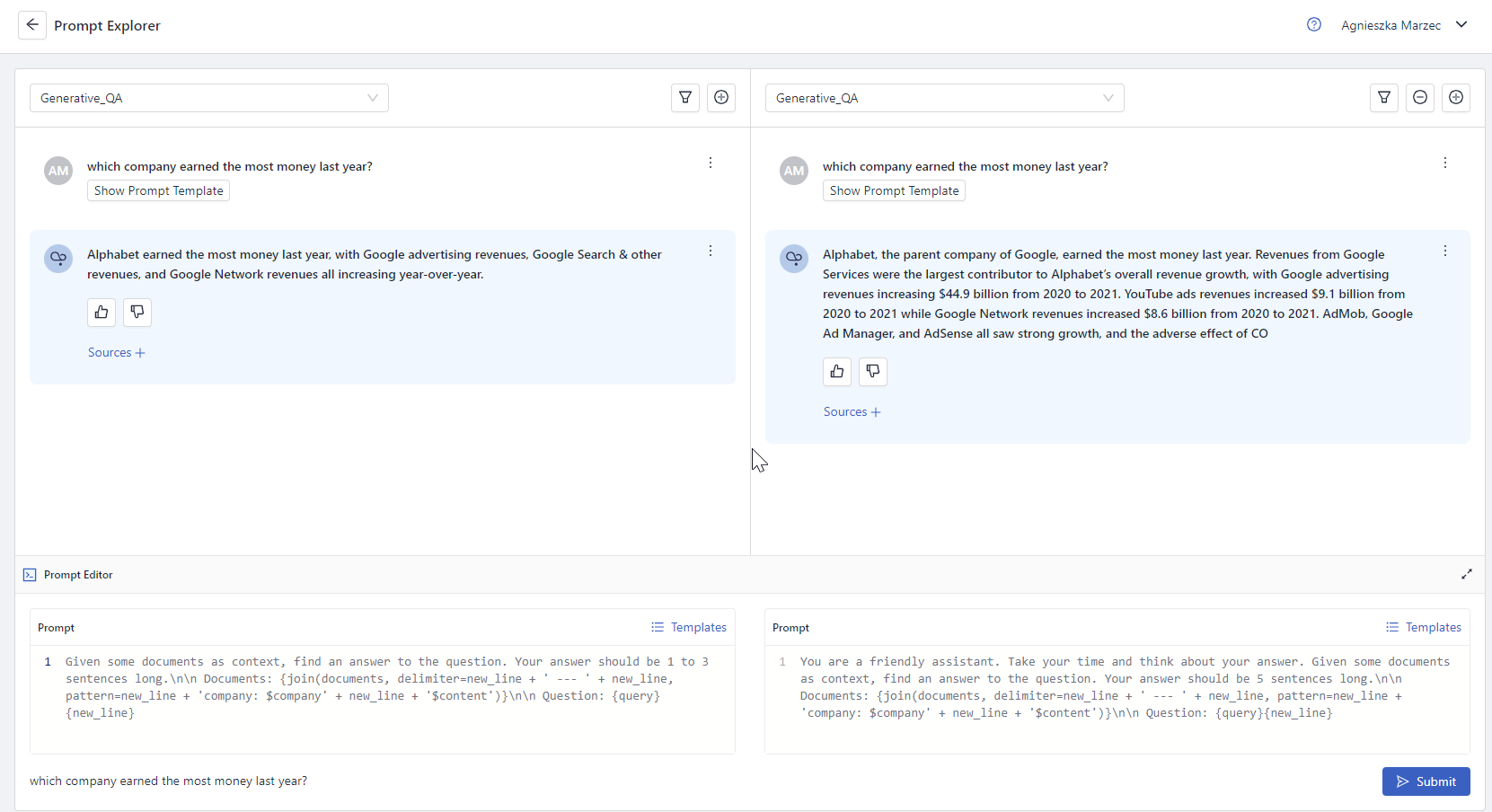The width and height of the screenshot is (1492, 812).
Task: Show Prompt Template in left panel
Action: pyautogui.click(x=158, y=190)
